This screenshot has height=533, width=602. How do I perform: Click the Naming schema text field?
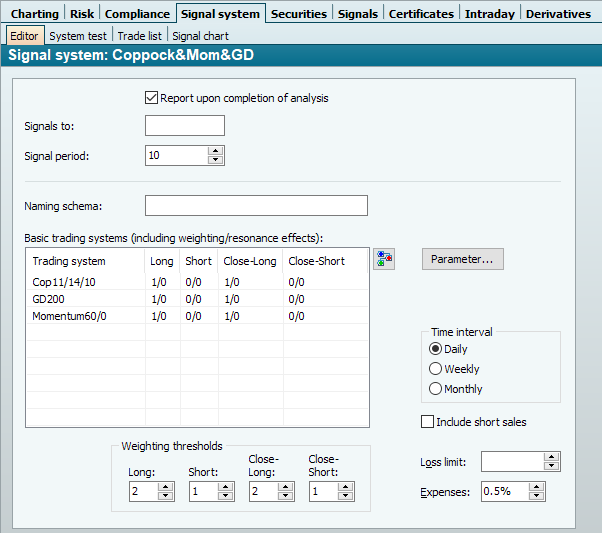coord(256,206)
